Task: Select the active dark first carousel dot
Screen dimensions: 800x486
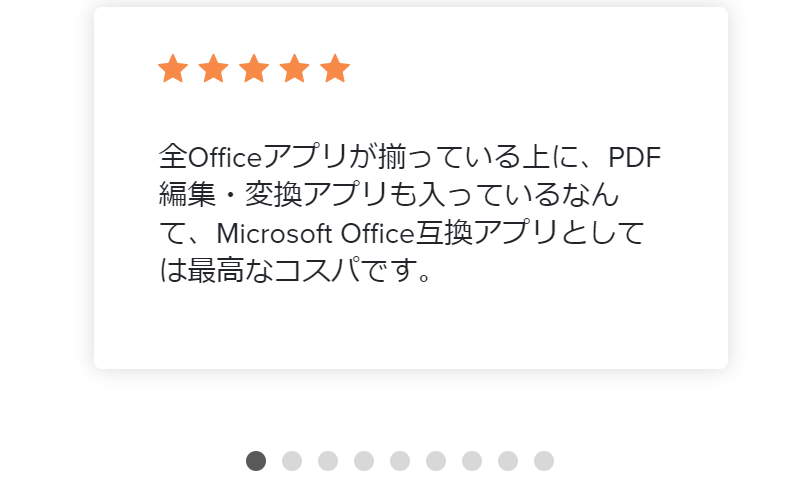Action: pos(256,460)
